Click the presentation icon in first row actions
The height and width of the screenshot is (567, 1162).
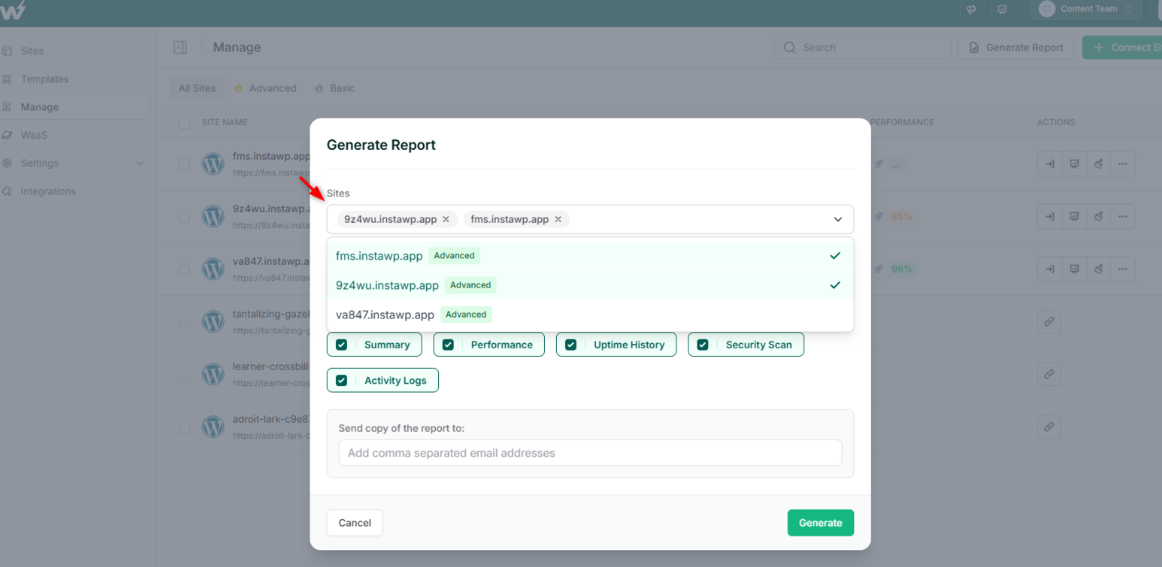tap(1073, 164)
